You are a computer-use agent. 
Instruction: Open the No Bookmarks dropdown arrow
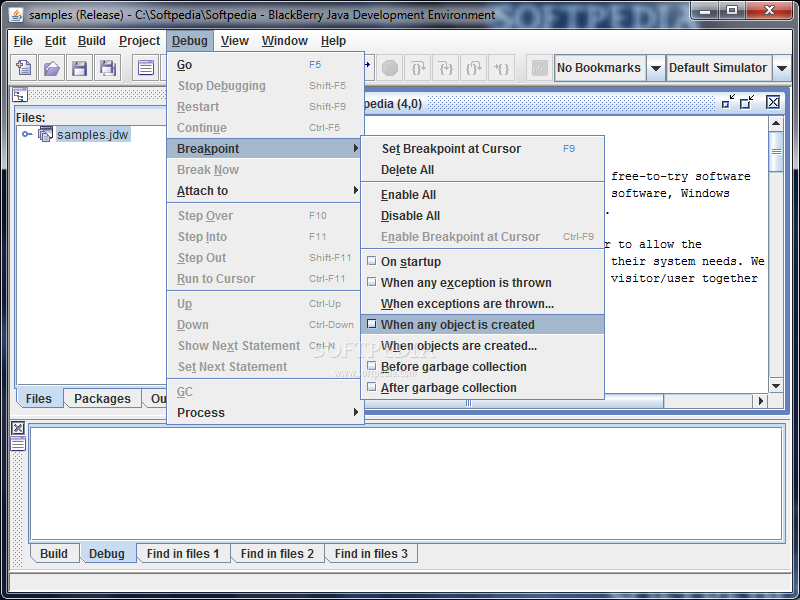coord(656,68)
